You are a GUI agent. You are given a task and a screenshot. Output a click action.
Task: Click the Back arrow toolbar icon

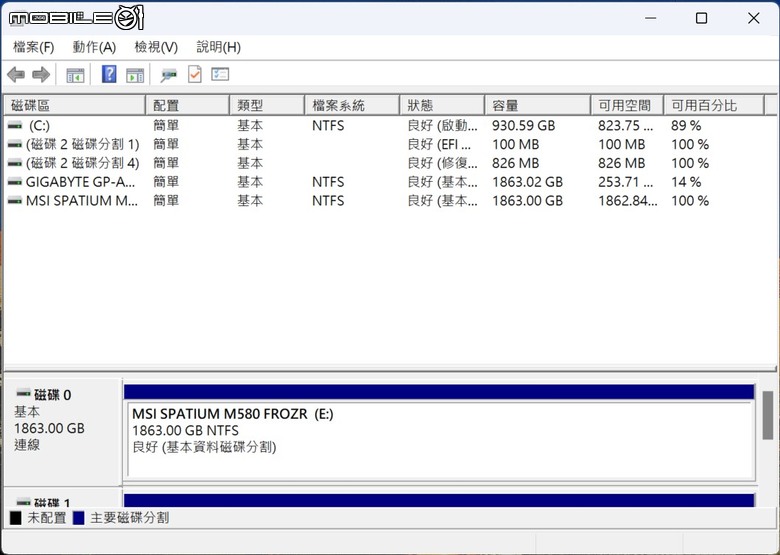(x=16, y=75)
